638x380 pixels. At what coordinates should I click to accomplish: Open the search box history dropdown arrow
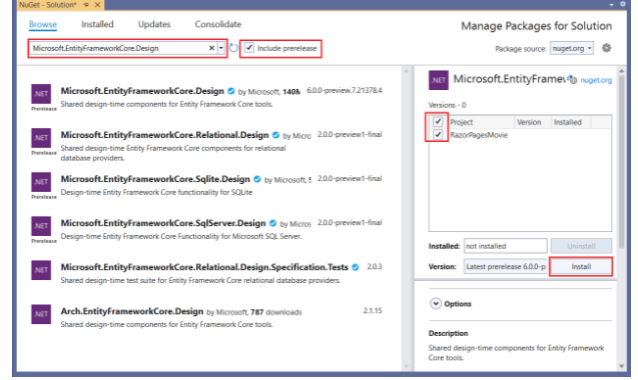click(x=221, y=48)
